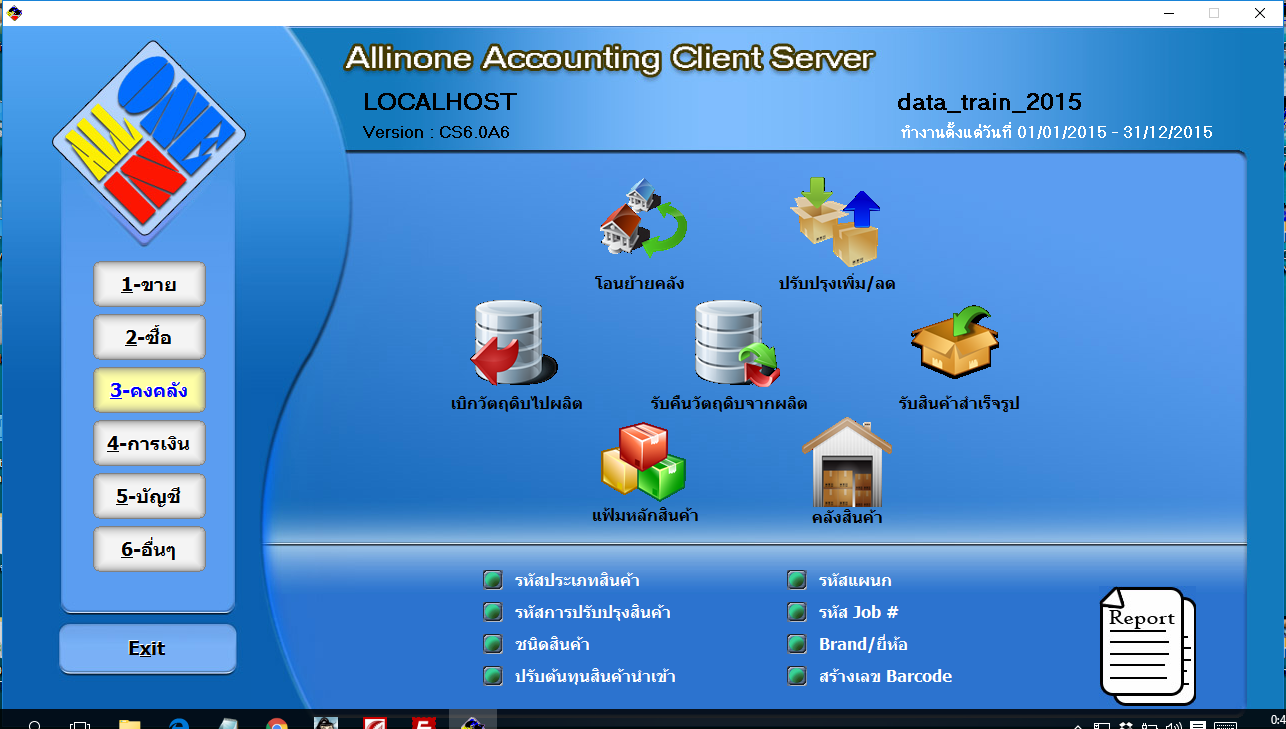Select the 4-การเงิน finance menu
This screenshot has width=1286, height=729.
coord(149,443)
